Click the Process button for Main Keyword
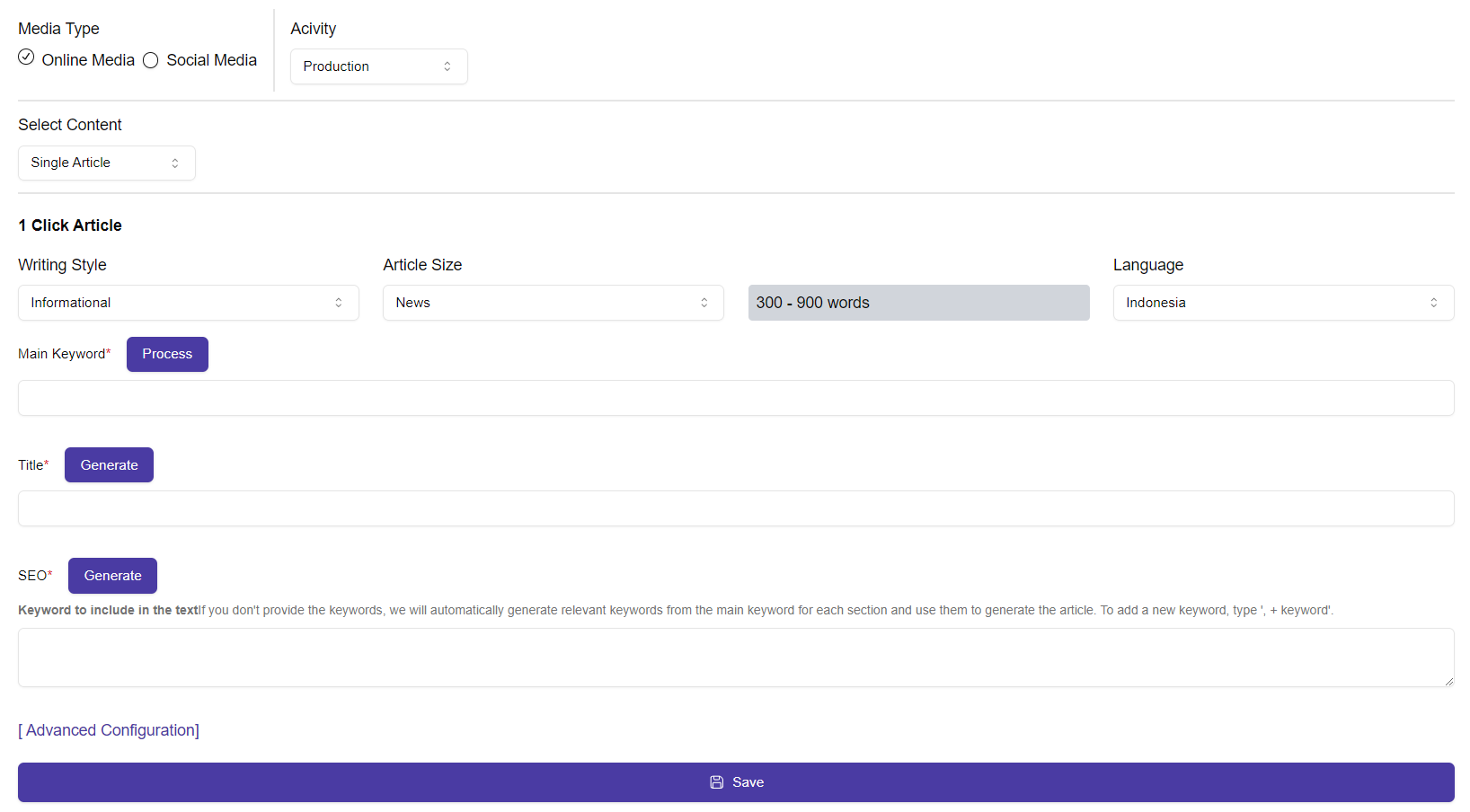 (167, 354)
